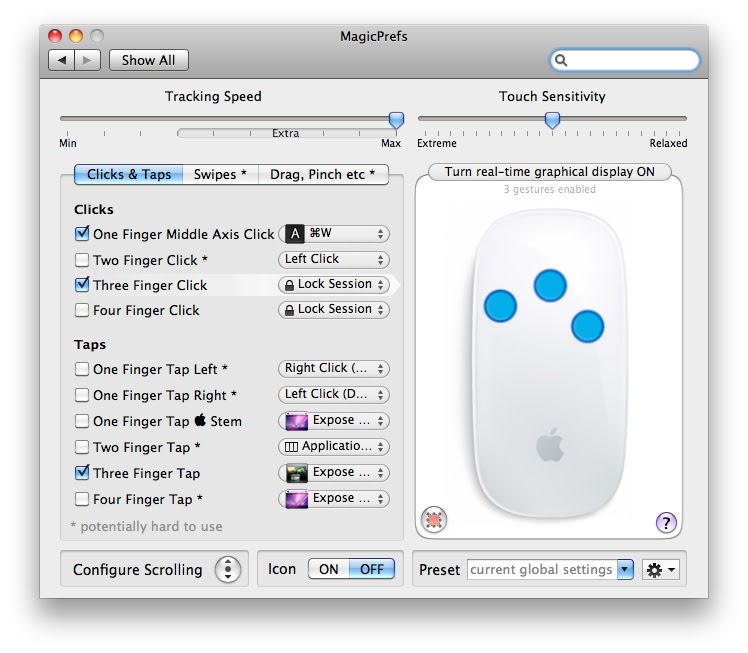Image resolution: width=748 pixels, height=653 pixels.
Task: Click the "3 gestures enabled" text
Action: [x=550, y=189]
